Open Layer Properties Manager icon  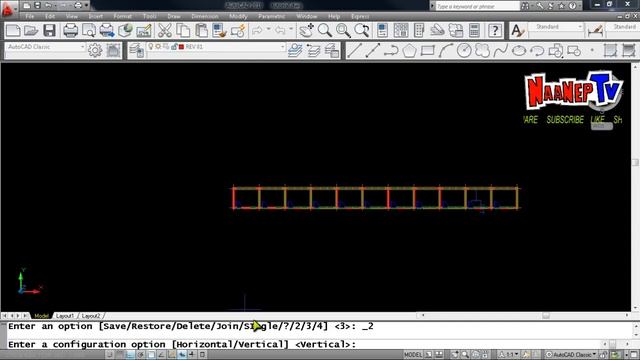(x=136, y=51)
